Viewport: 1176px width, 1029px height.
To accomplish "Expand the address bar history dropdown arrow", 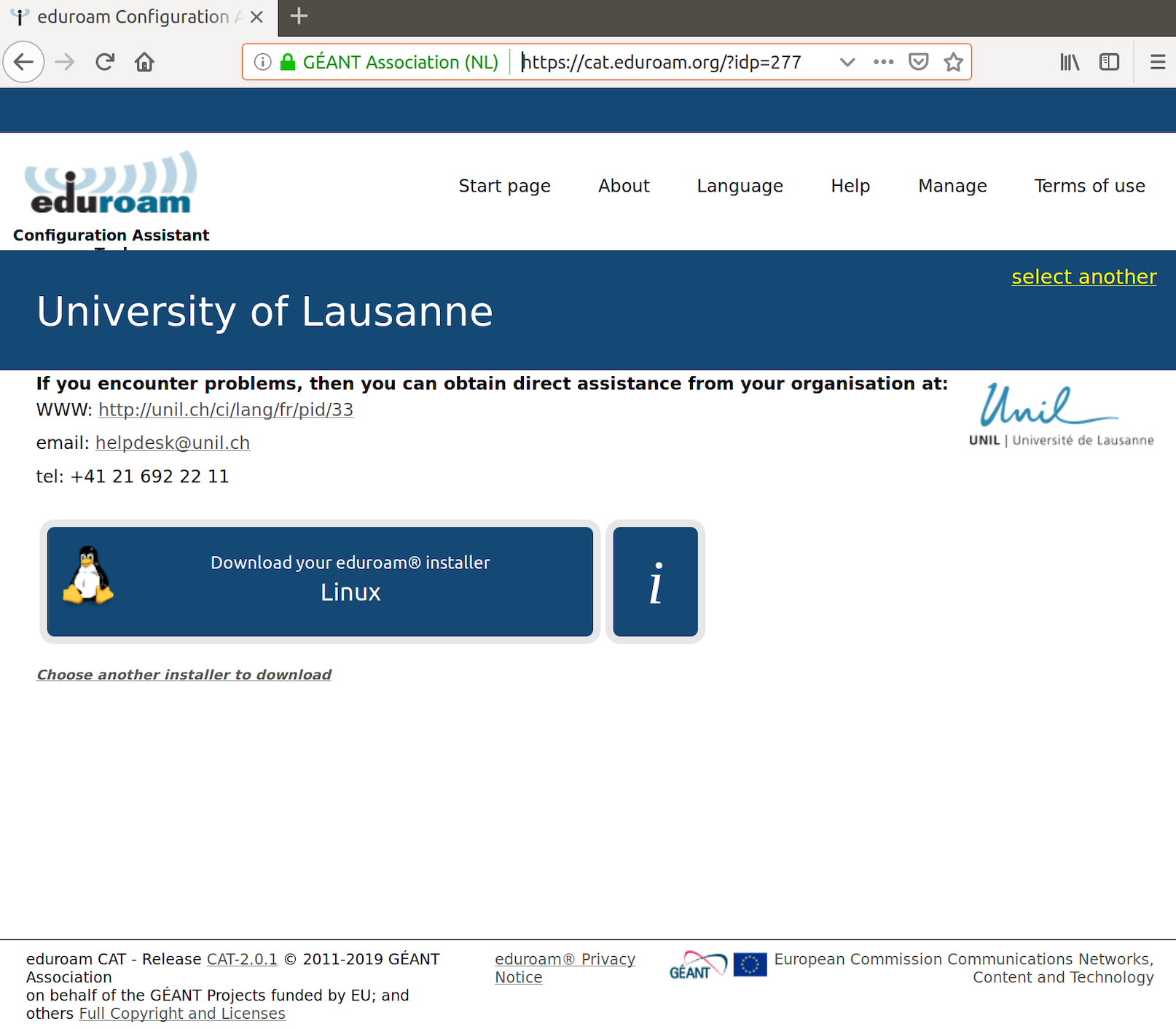I will coord(847,62).
